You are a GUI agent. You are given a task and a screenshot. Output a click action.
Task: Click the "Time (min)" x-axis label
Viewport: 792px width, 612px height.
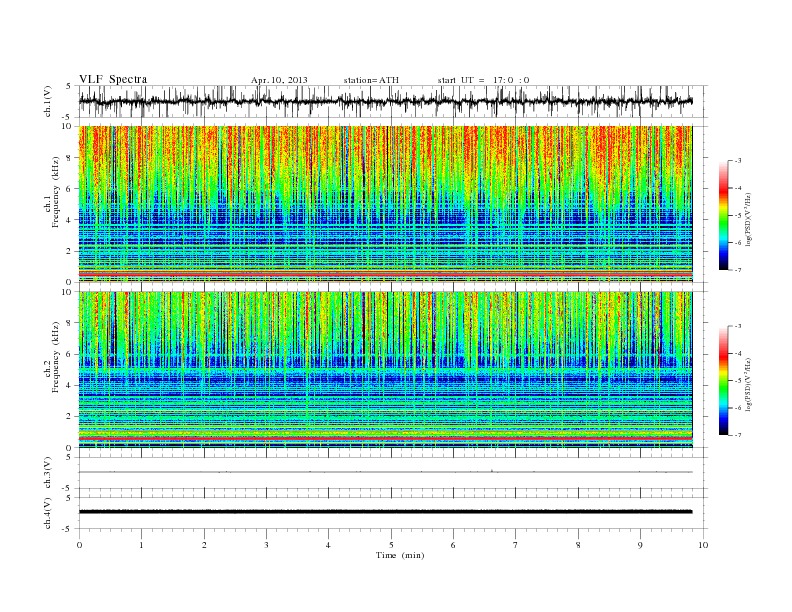pyautogui.click(x=400, y=555)
